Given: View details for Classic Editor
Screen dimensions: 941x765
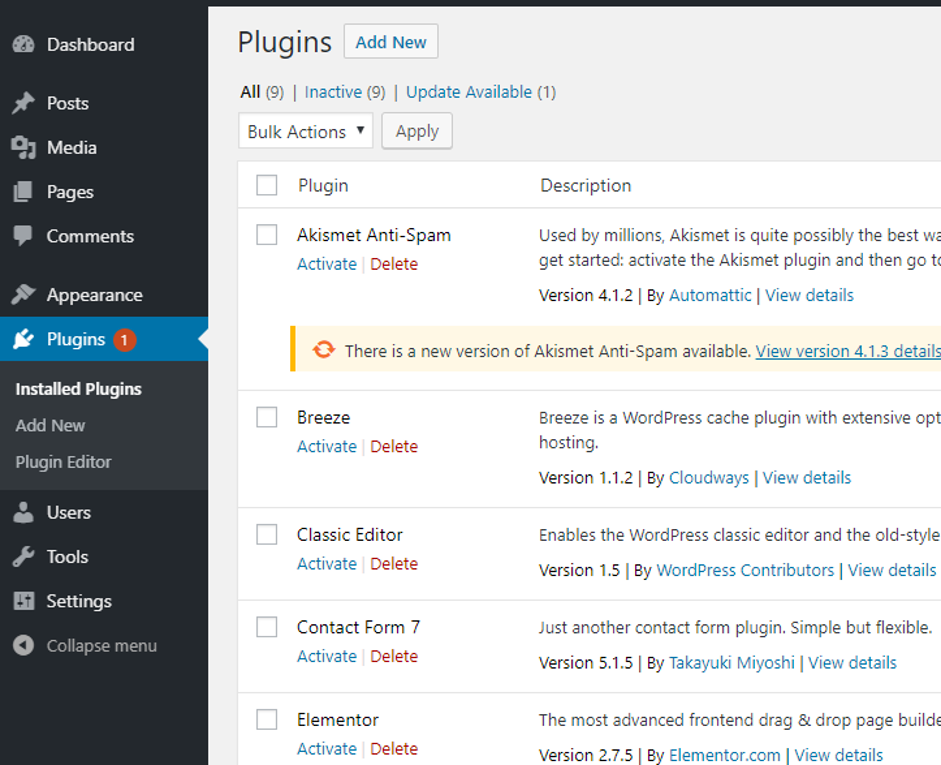Looking at the screenshot, I should [x=892, y=570].
